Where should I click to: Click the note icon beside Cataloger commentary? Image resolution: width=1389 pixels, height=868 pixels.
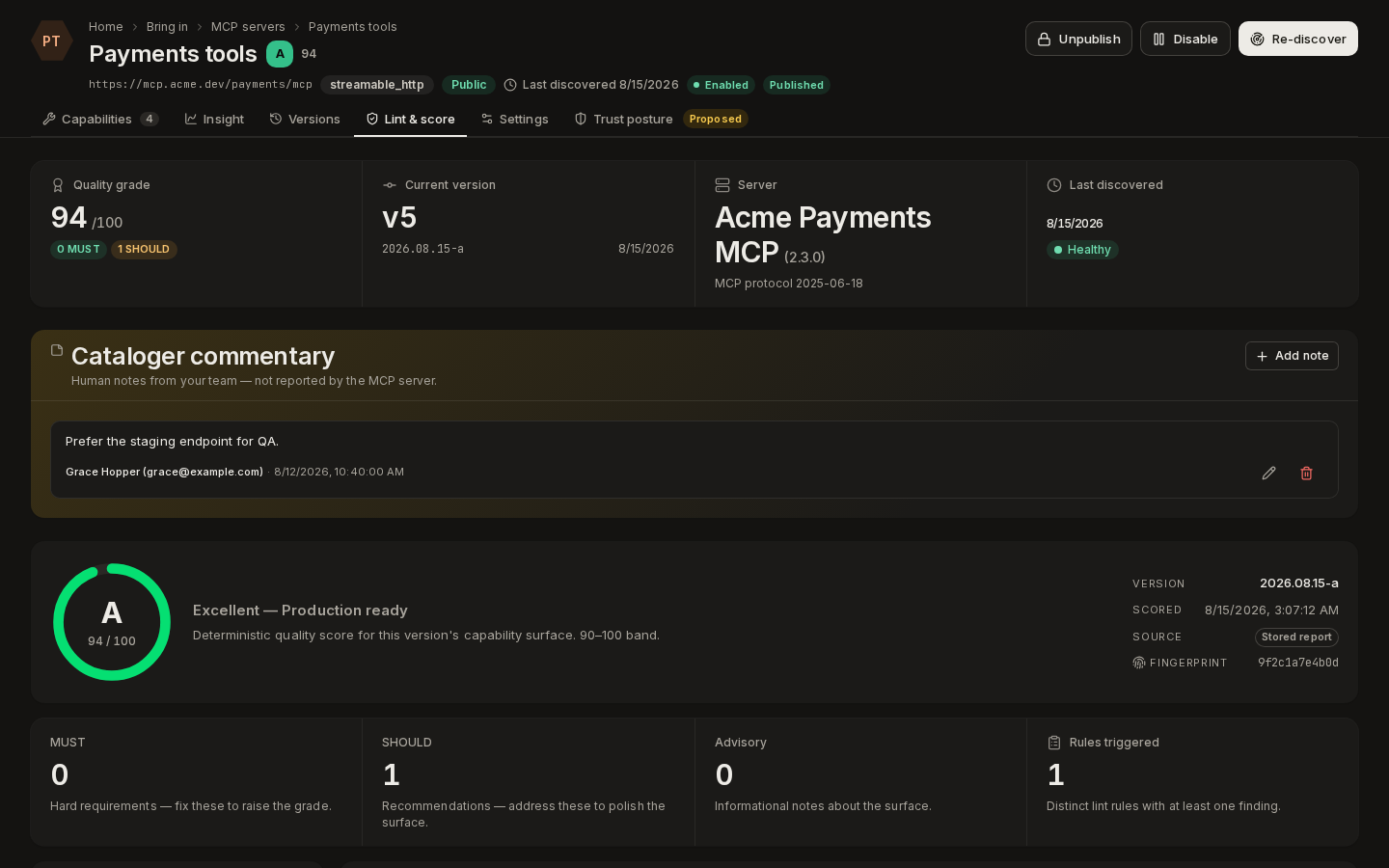point(57,350)
